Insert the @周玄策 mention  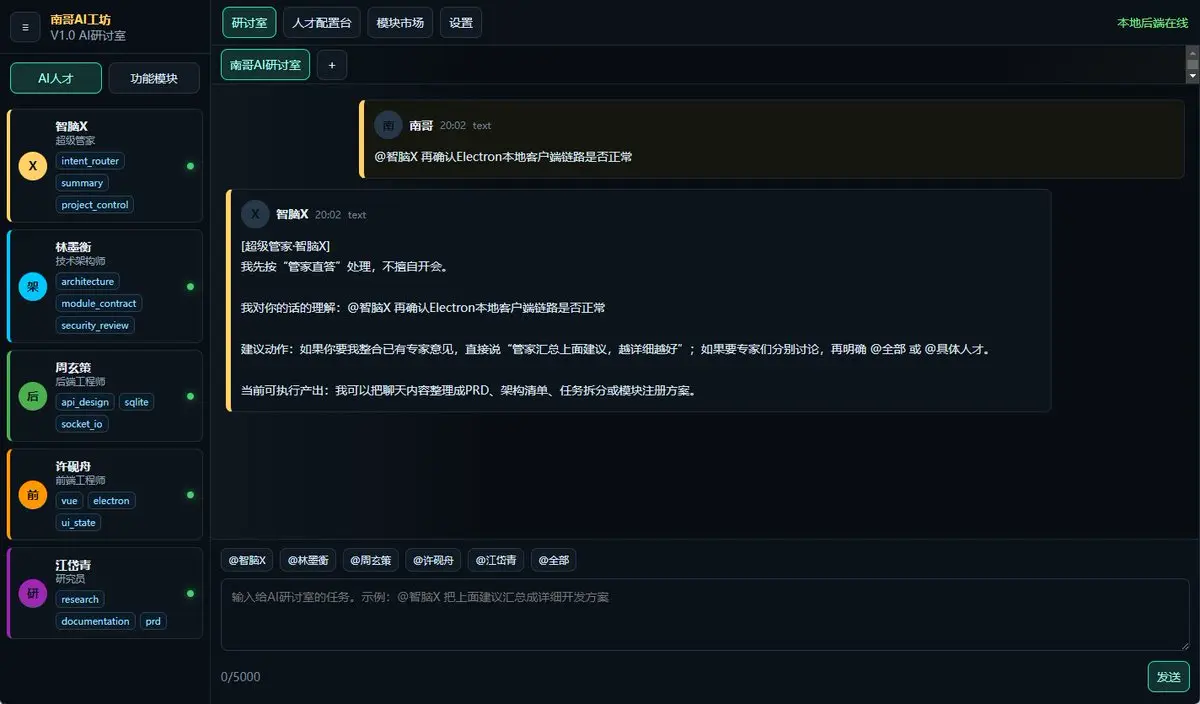tap(371, 560)
